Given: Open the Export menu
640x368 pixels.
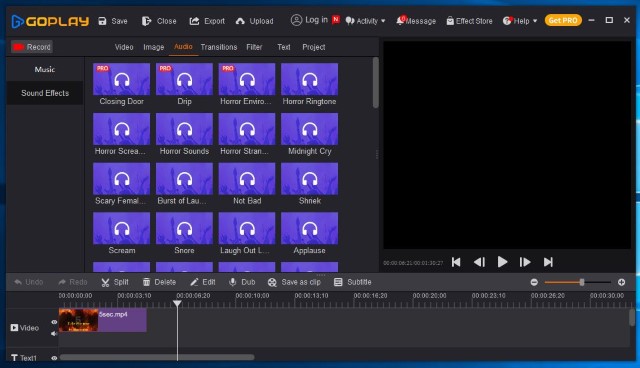Looking at the screenshot, I should [207, 21].
